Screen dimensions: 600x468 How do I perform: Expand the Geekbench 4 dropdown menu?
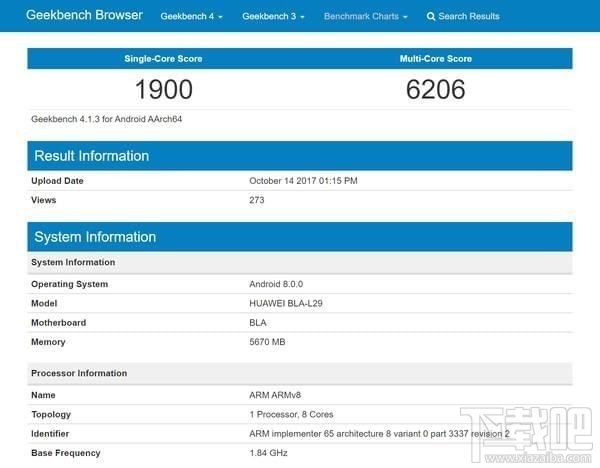point(191,16)
